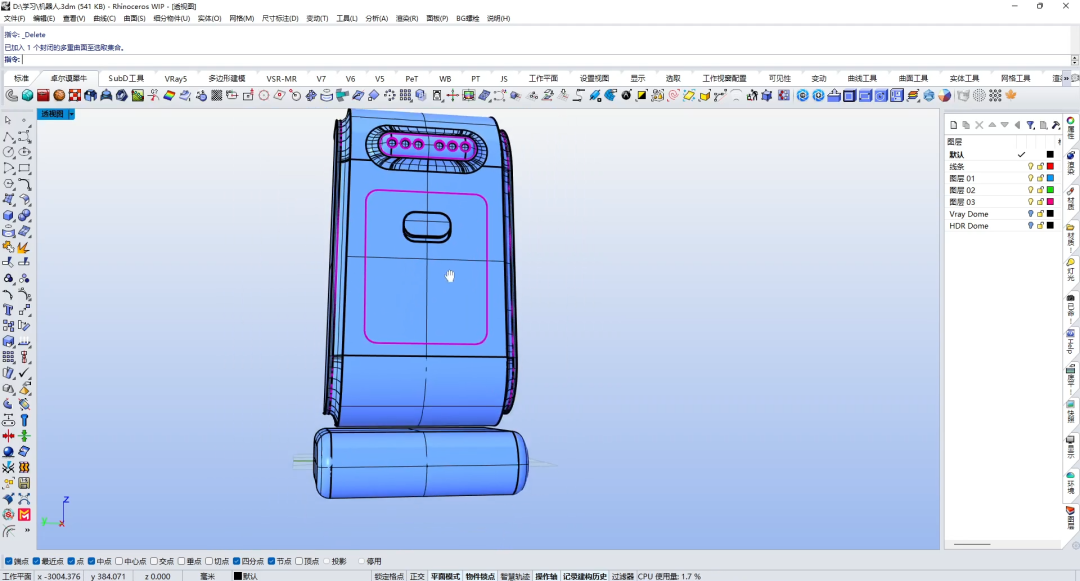
Task: Open the 文件(F) menu
Action: click(x=14, y=19)
